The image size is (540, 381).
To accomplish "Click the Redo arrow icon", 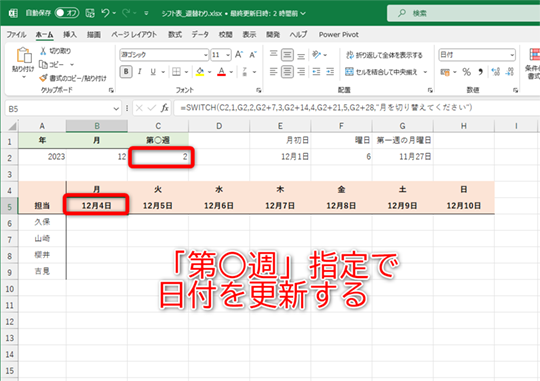I will [x=126, y=13].
